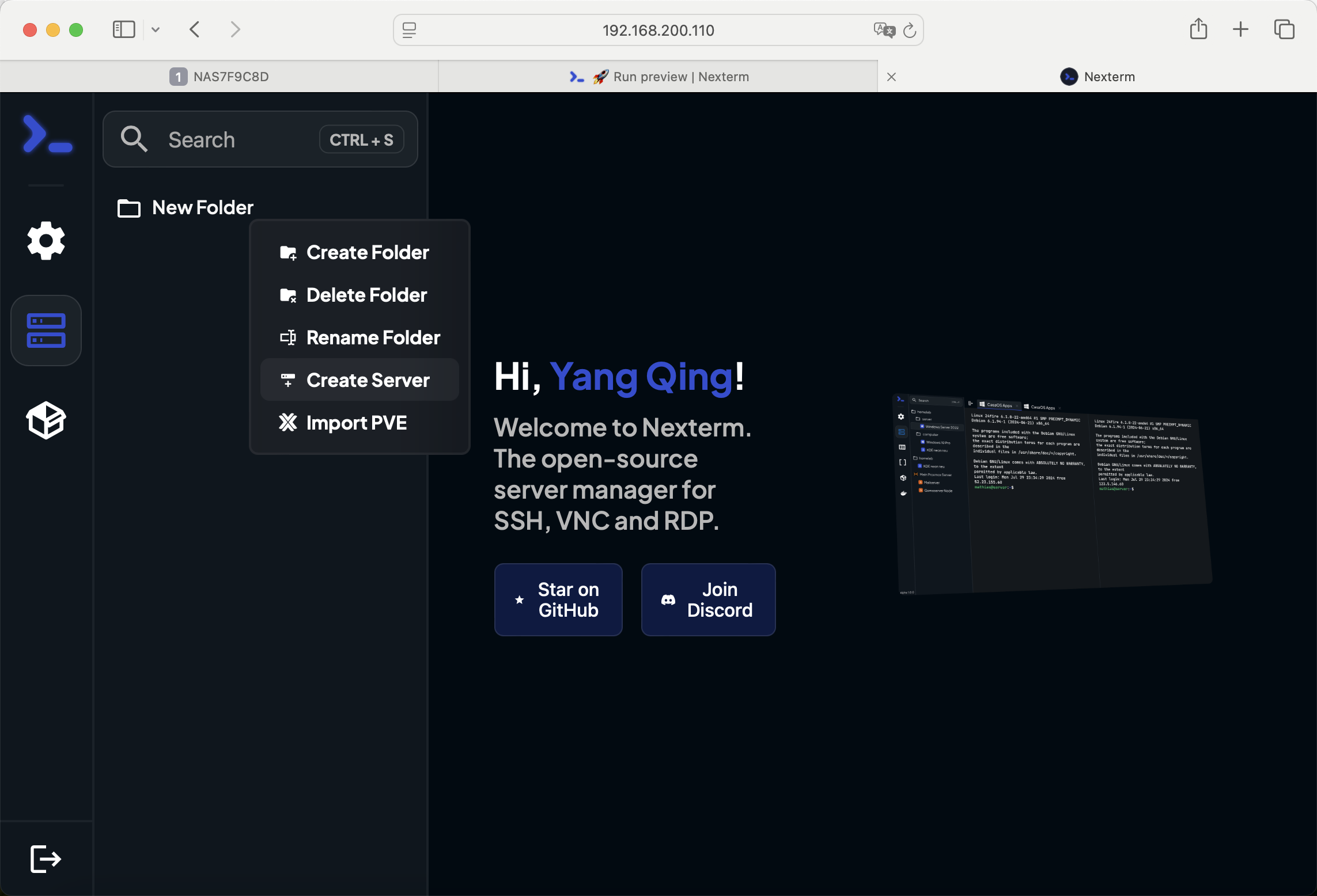Click the Search input field
The height and width of the screenshot is (896, 1317).
260,139
